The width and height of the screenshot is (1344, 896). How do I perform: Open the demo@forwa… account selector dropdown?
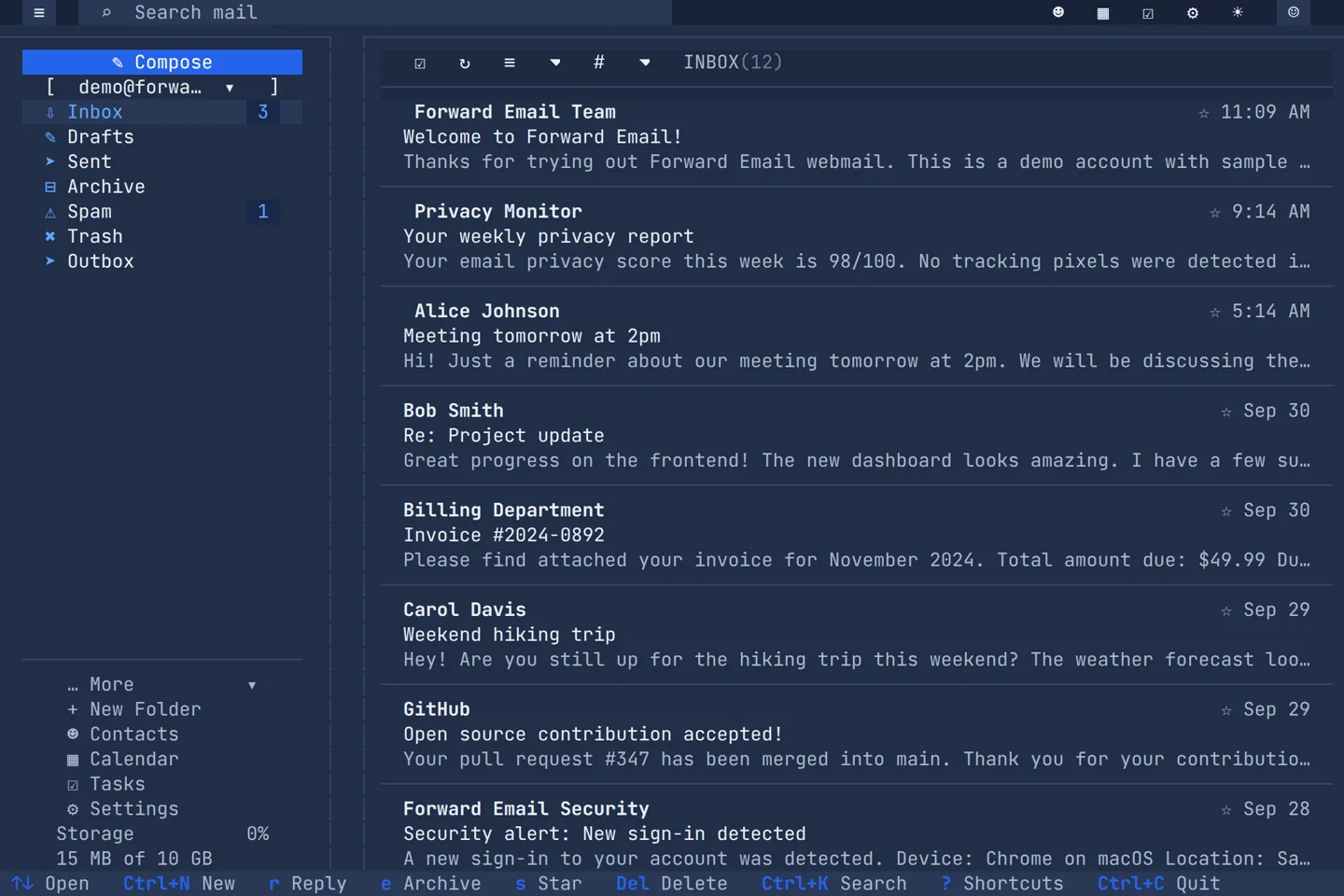click(162, 87)
